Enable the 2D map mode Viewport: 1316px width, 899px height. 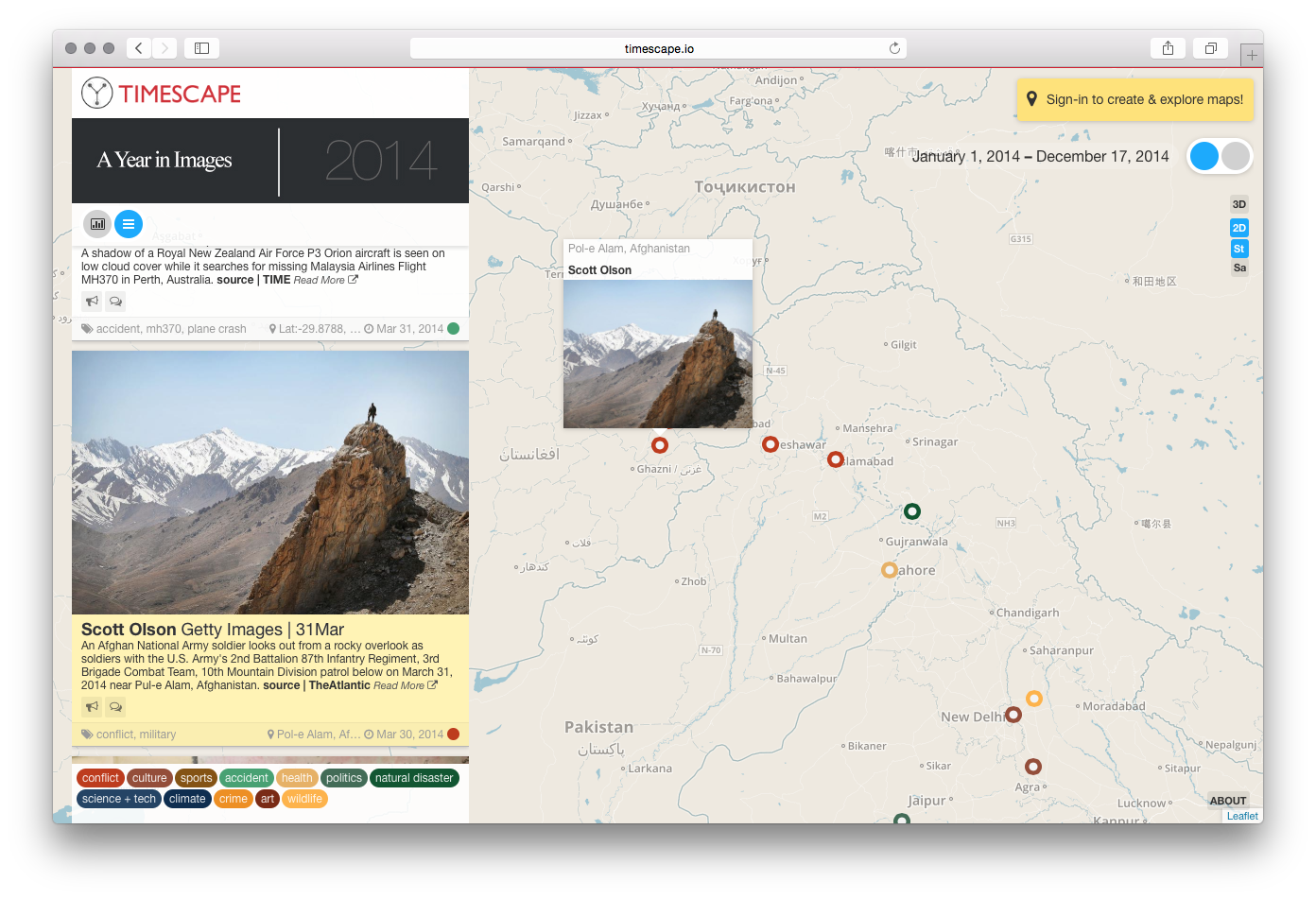(1238, 228)
